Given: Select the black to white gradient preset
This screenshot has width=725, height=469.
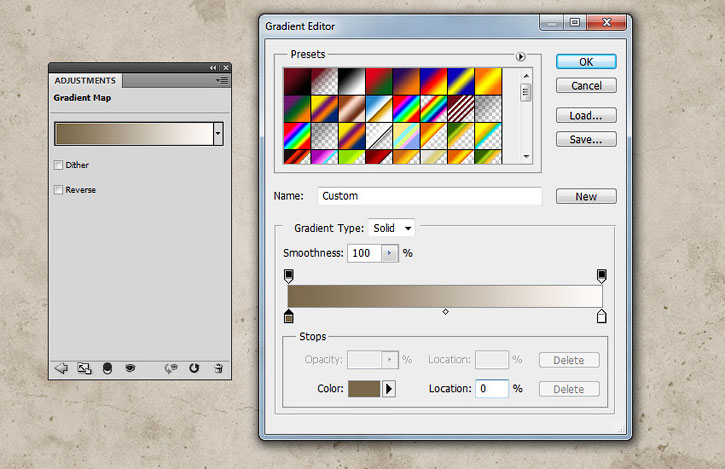Looking at the screenshot, I should 351,81.
